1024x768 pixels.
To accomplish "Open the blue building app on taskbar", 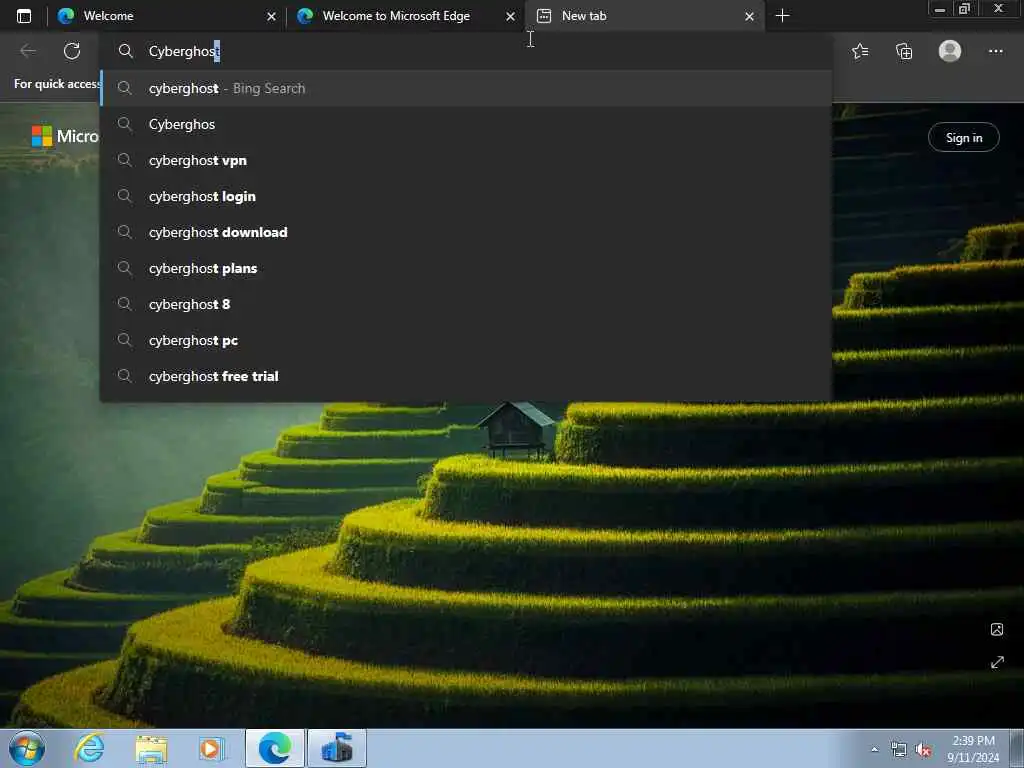I will [x=337, y=748].
